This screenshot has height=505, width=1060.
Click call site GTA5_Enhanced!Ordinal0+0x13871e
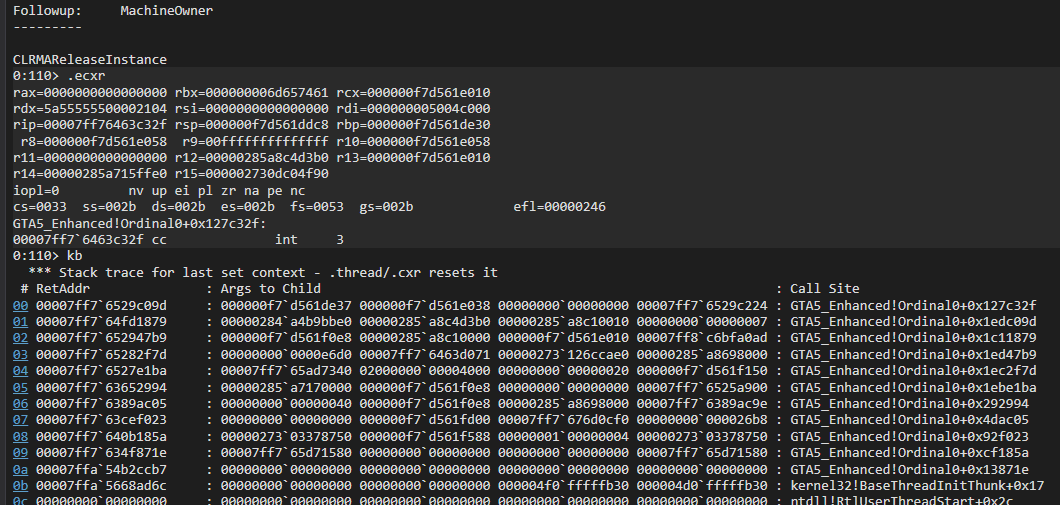909,470
